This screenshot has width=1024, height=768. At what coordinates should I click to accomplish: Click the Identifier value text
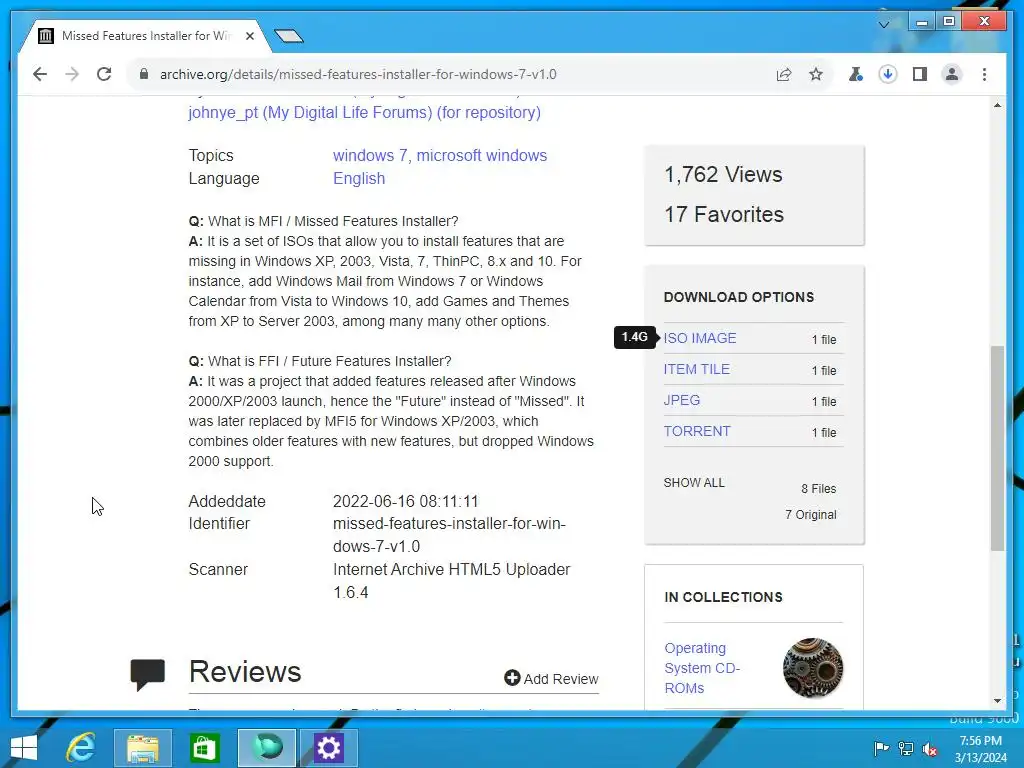[449, 535]
